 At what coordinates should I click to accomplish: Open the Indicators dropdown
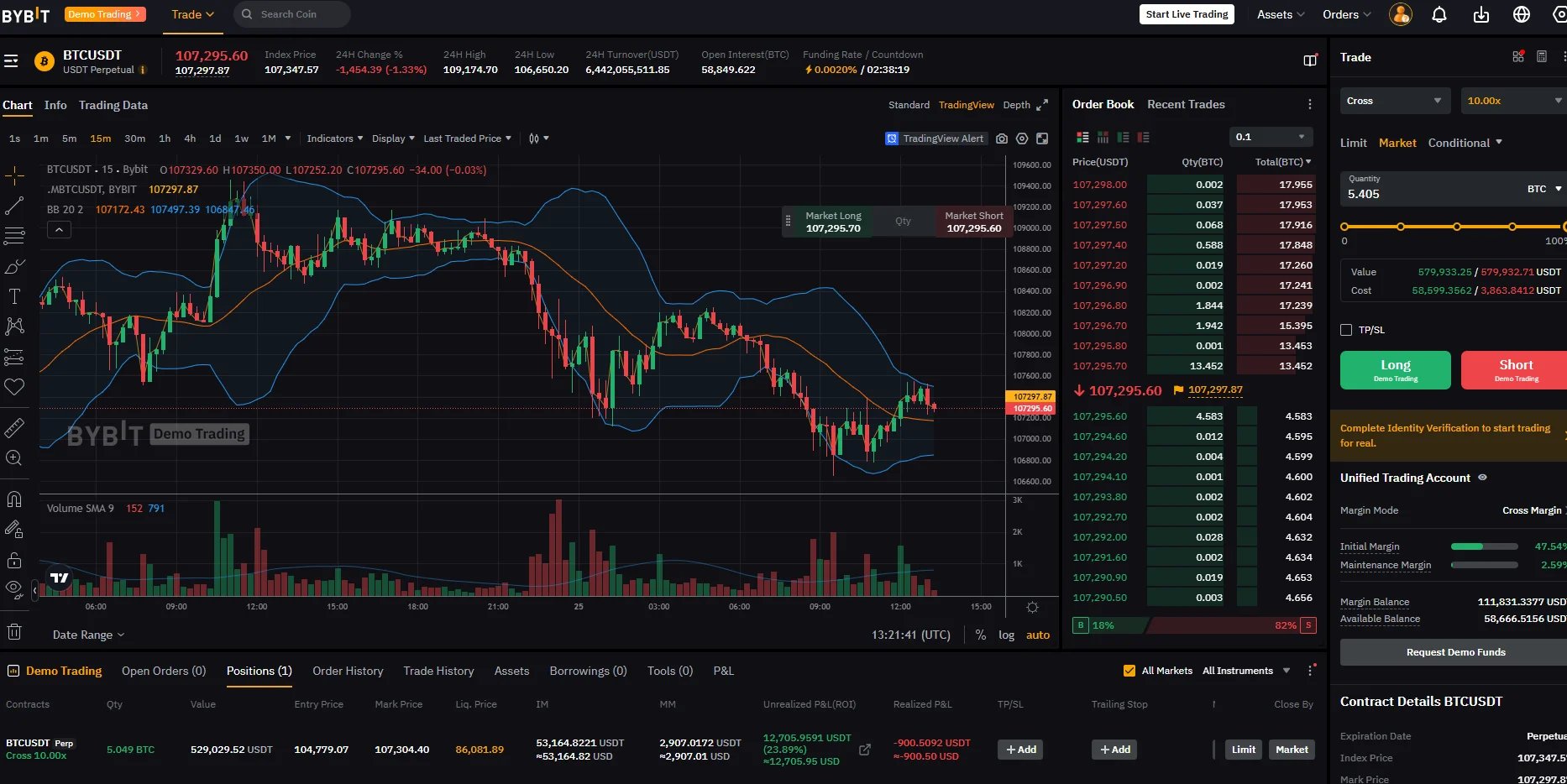click(335, 139)
